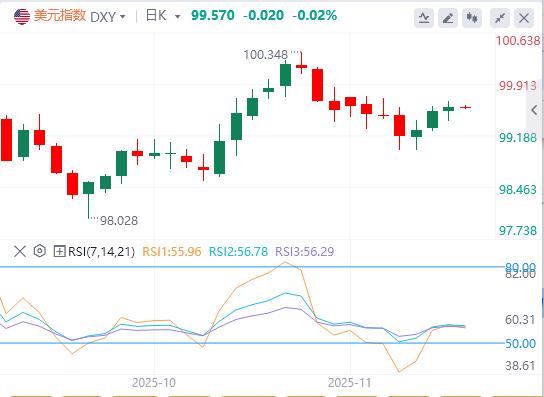The image size is (544, 397).
Task: Click the RSI(7,14,21) indicator name
Action: (101, 251)
